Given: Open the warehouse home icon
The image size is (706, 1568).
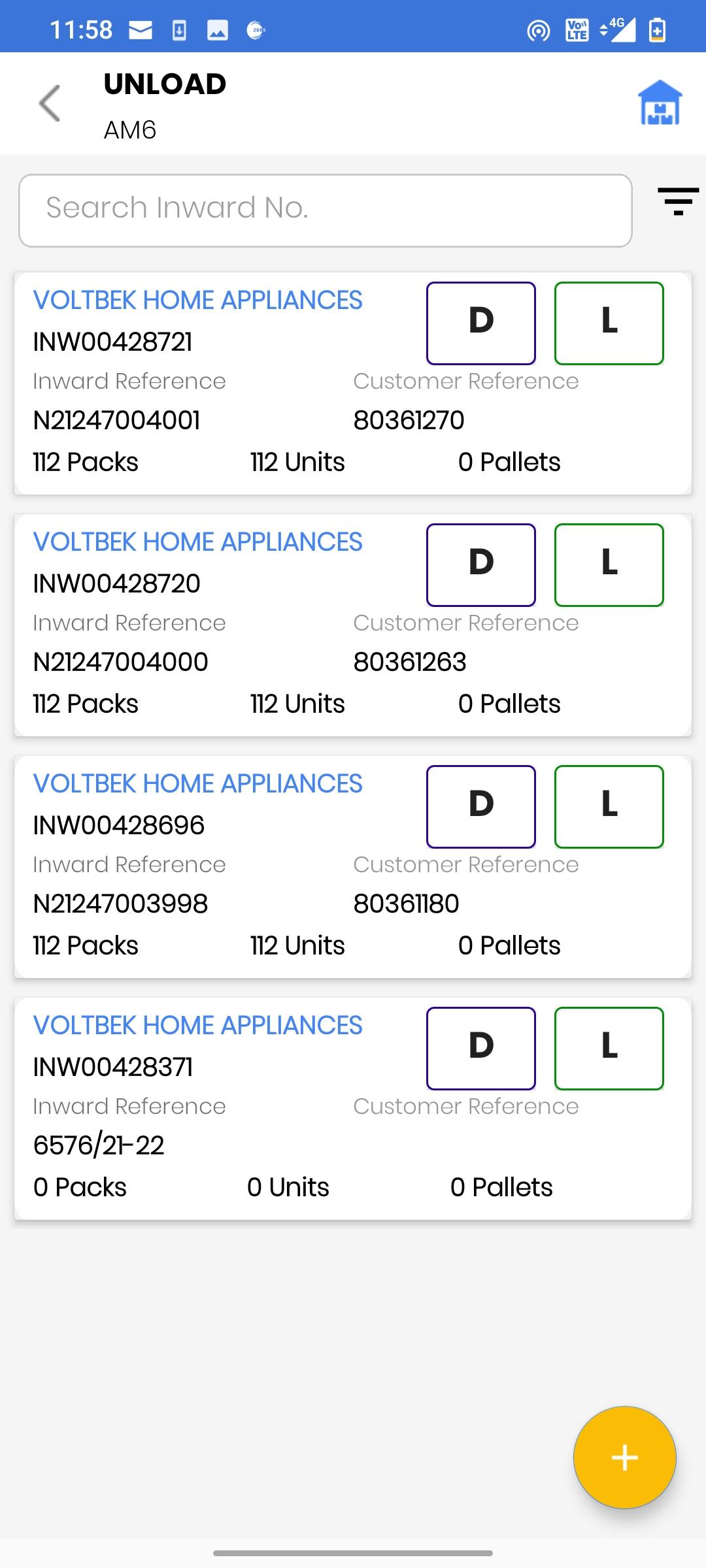Looking at the screenshot, I should pos(660,103).
